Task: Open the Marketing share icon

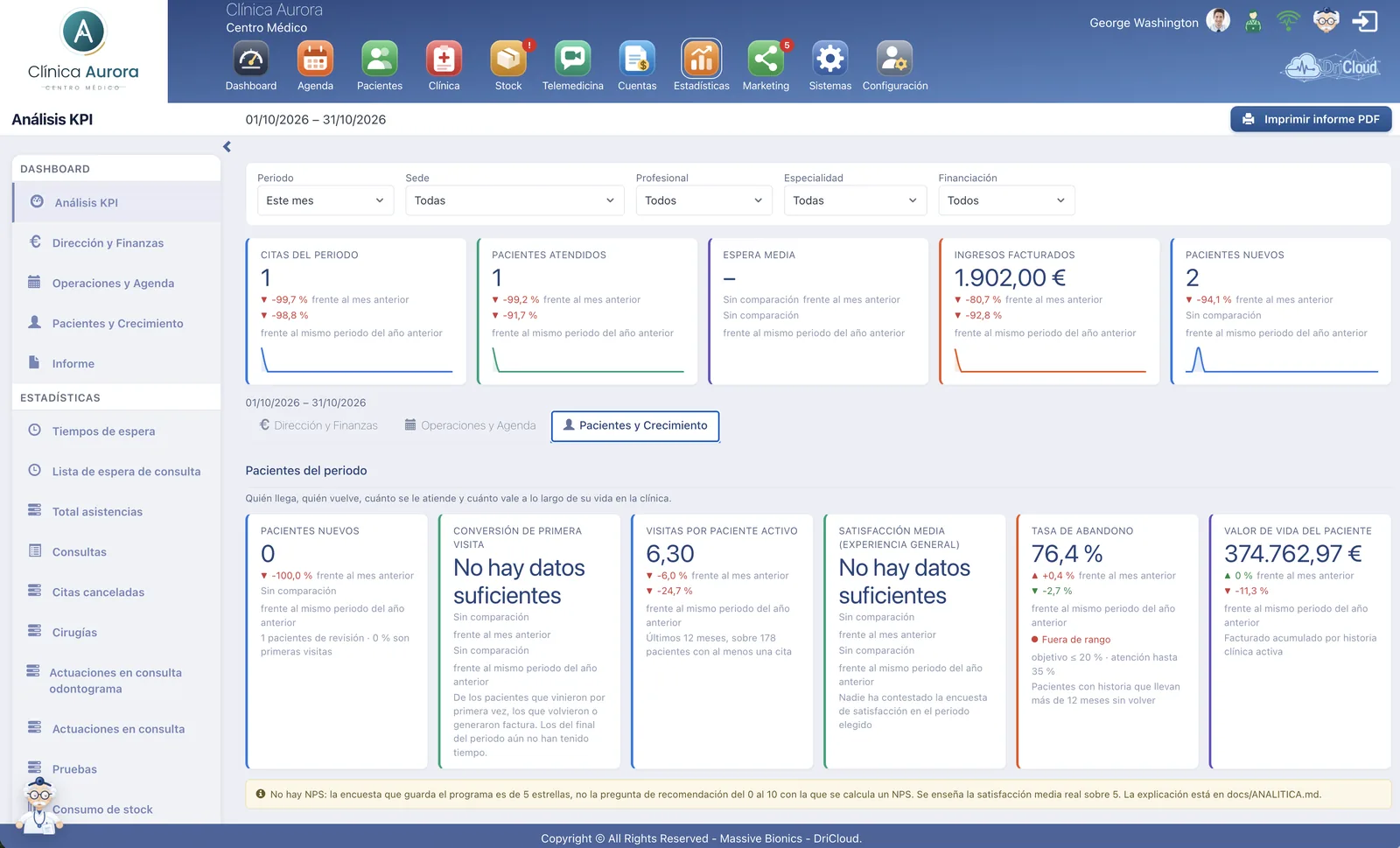Action: coord(766,60)
